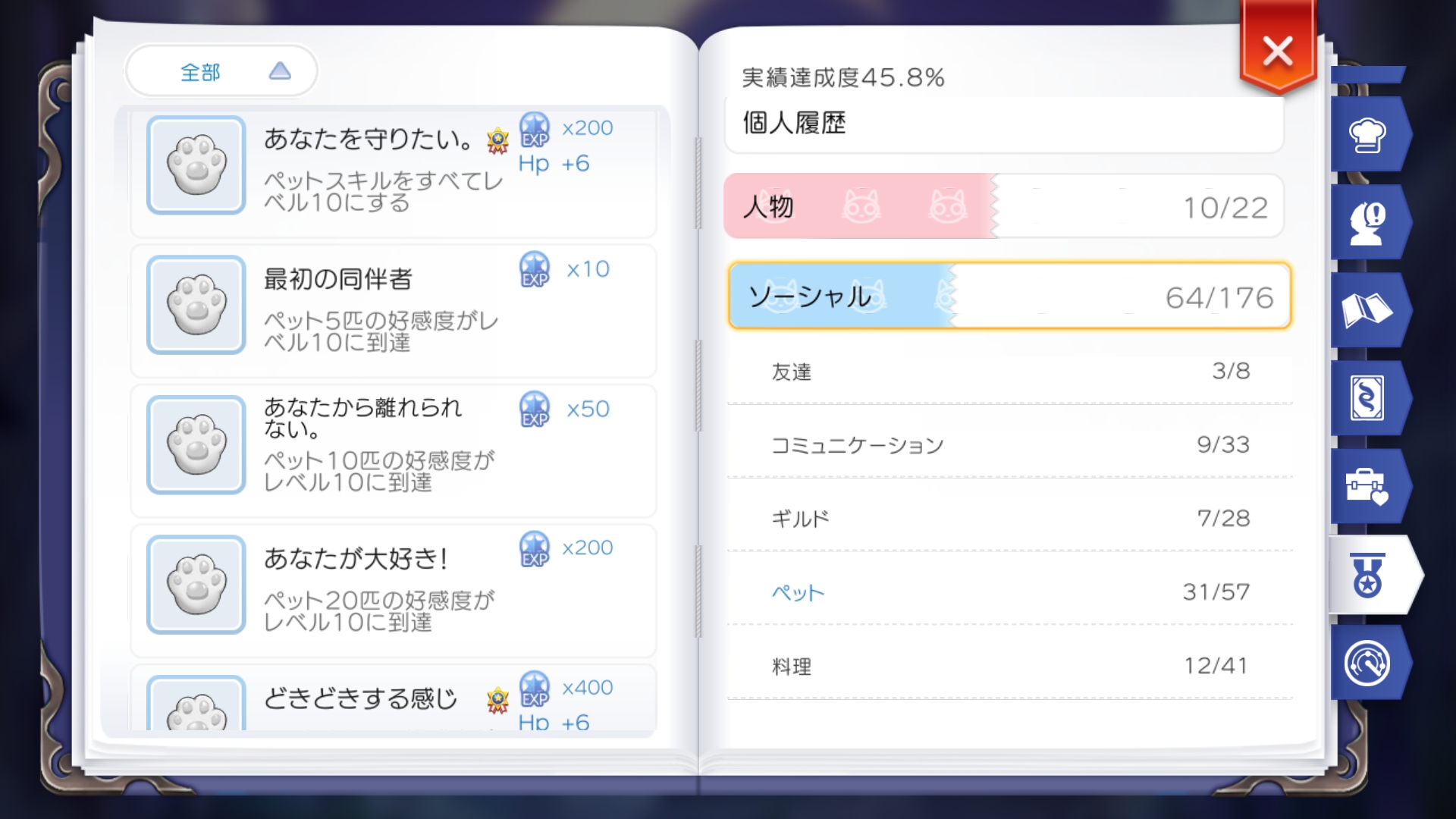1456x819 pixels.
Task: Expand the 人物 category bar
Action: [x=1004, y=206]
